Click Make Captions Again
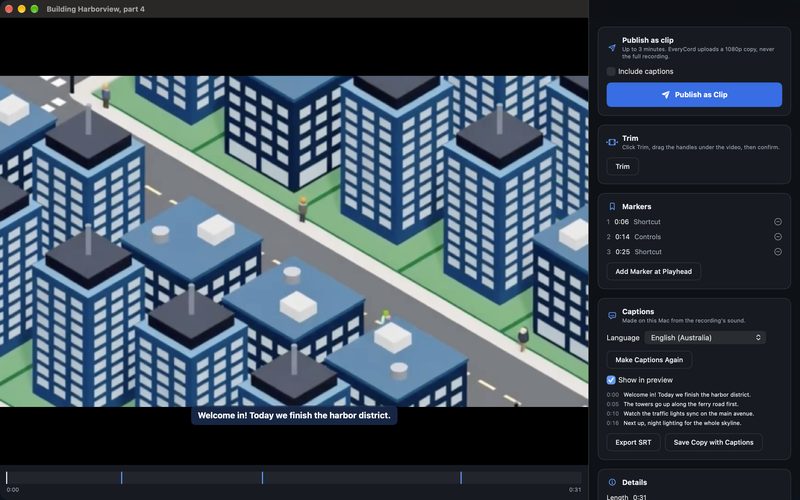800x500 pixels. click(x=649, y=360)
